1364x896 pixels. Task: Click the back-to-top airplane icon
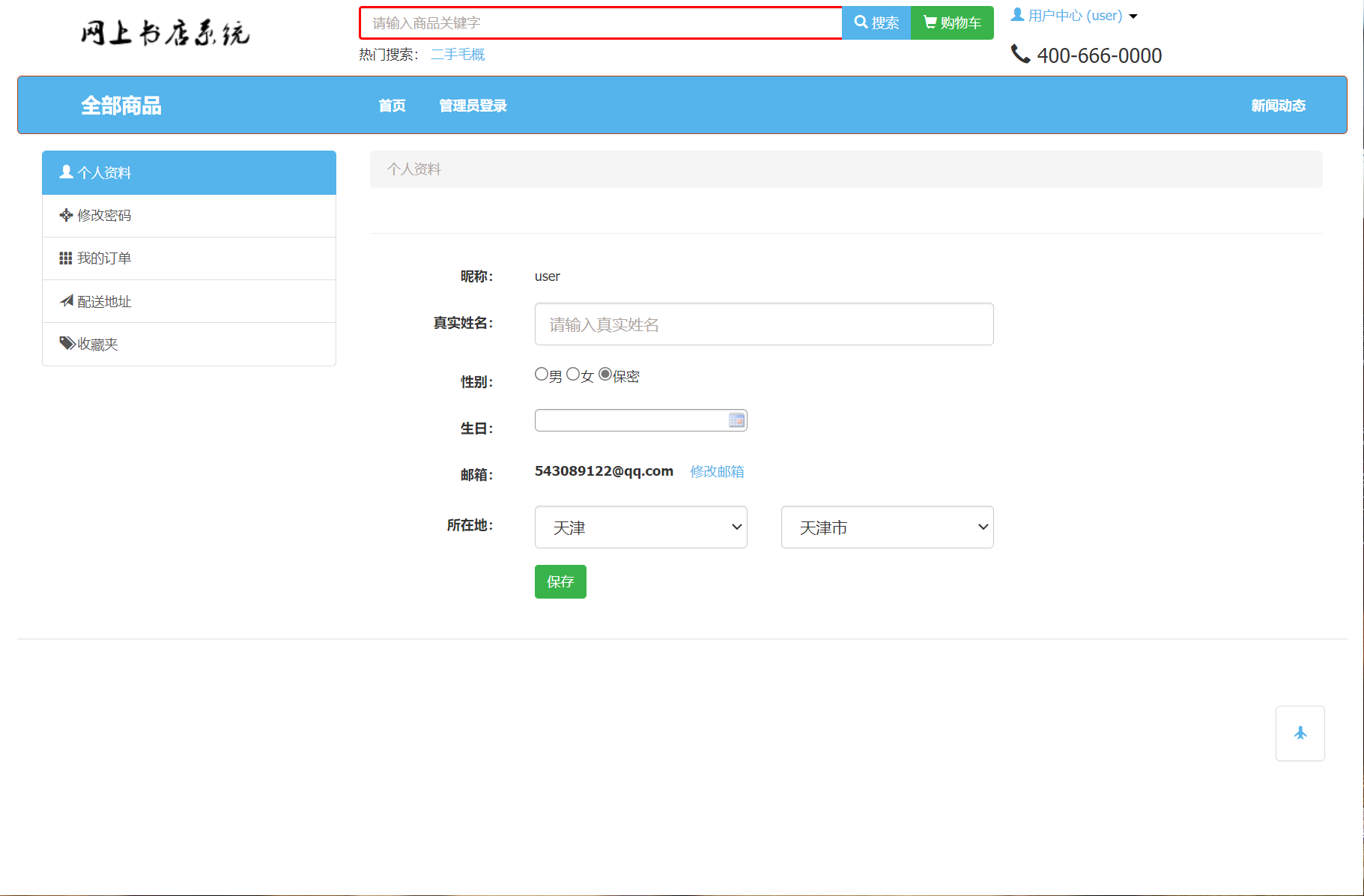coord(1300,733)
